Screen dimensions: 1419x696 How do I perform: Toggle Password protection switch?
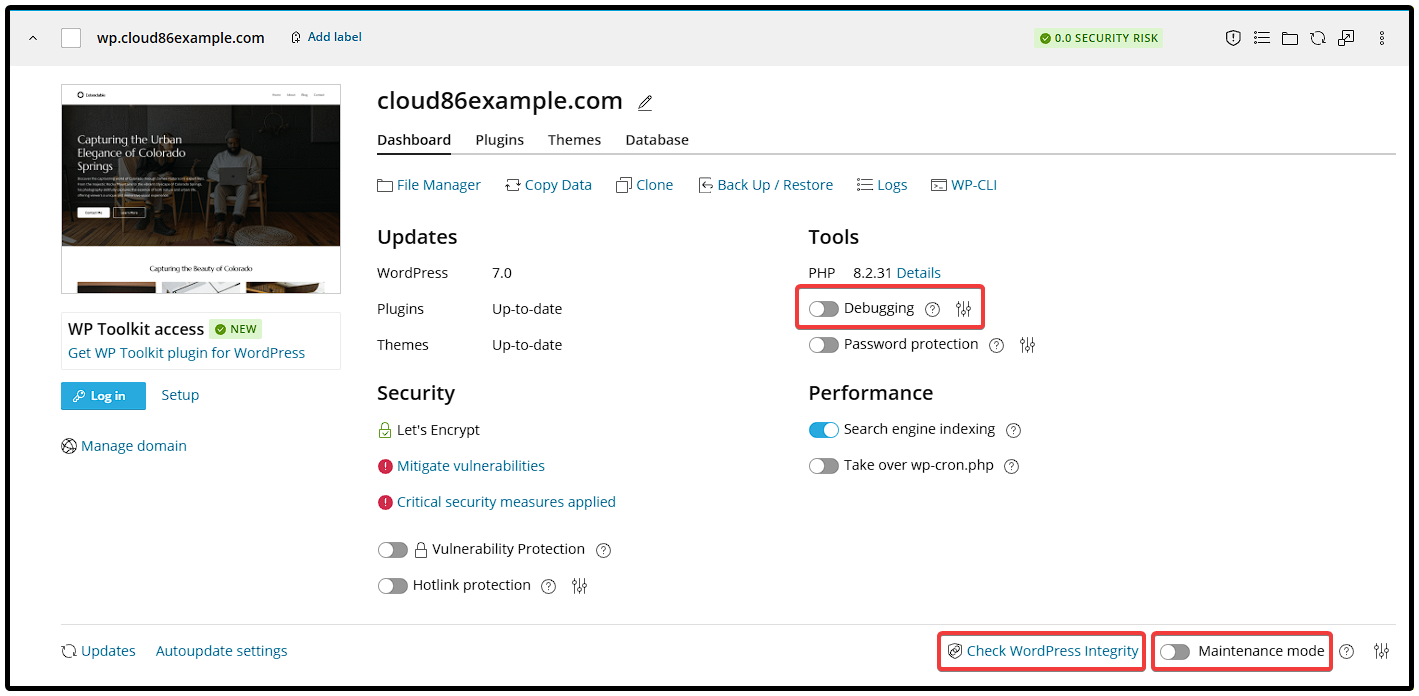click(824, 345)
